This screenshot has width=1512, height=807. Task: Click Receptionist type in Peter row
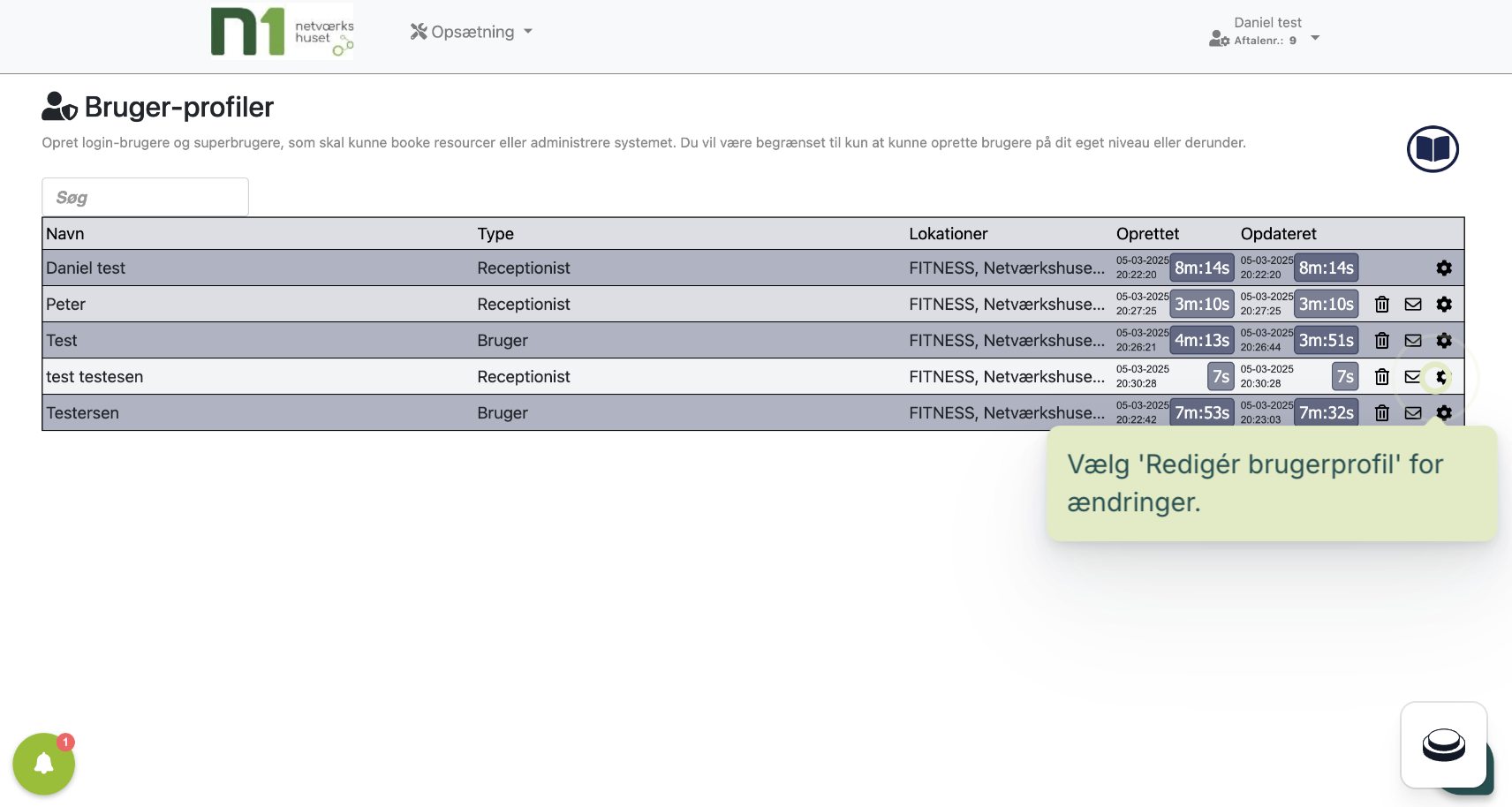point(524,304)
